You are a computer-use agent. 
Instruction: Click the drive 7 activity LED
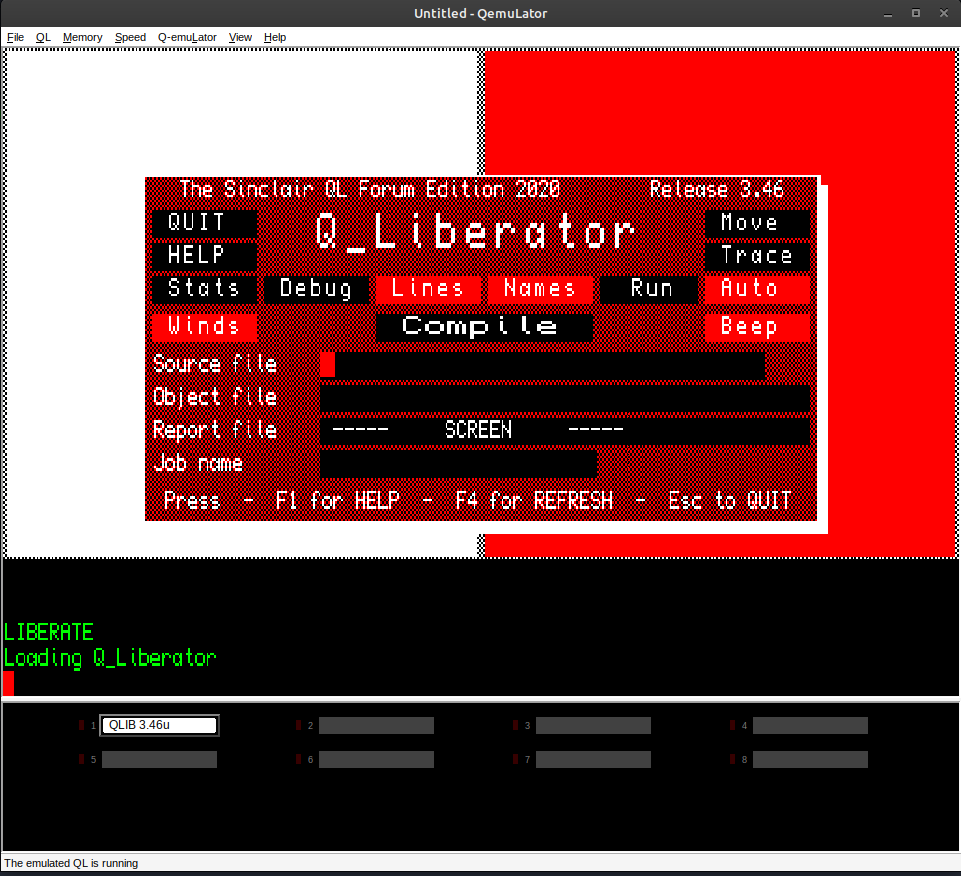click(515, 760)
